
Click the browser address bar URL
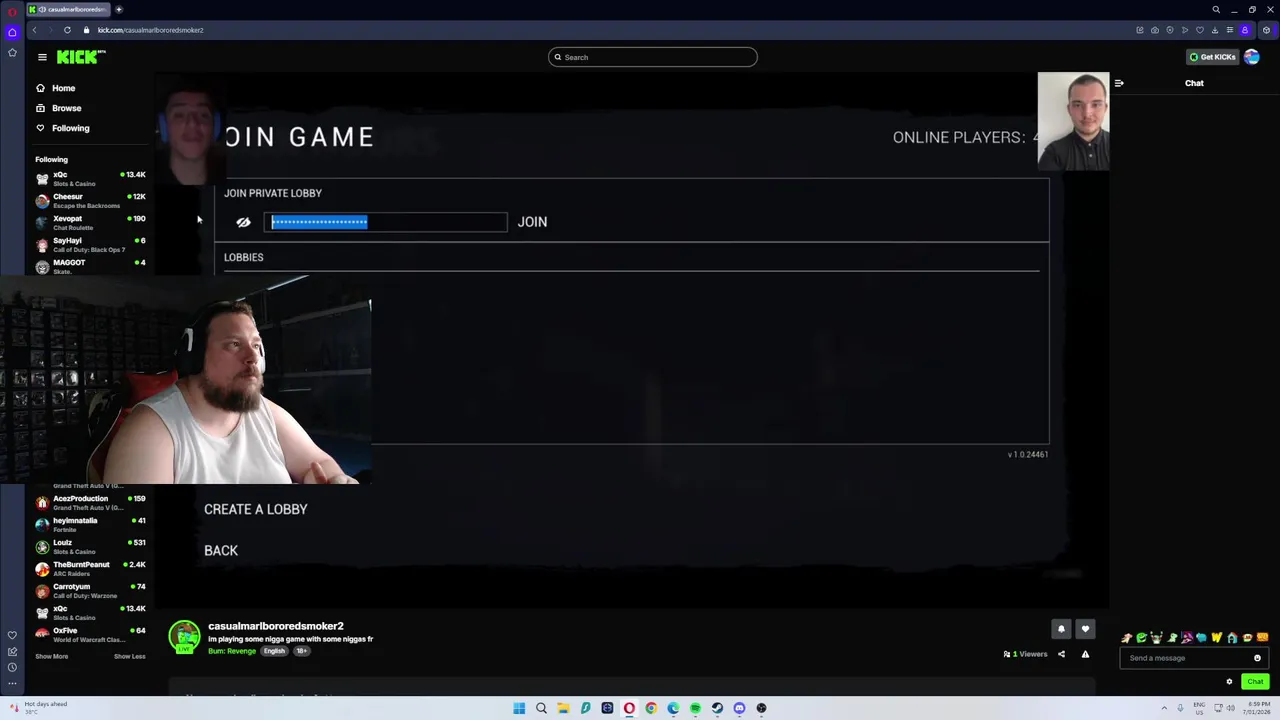tap(150, 30)
